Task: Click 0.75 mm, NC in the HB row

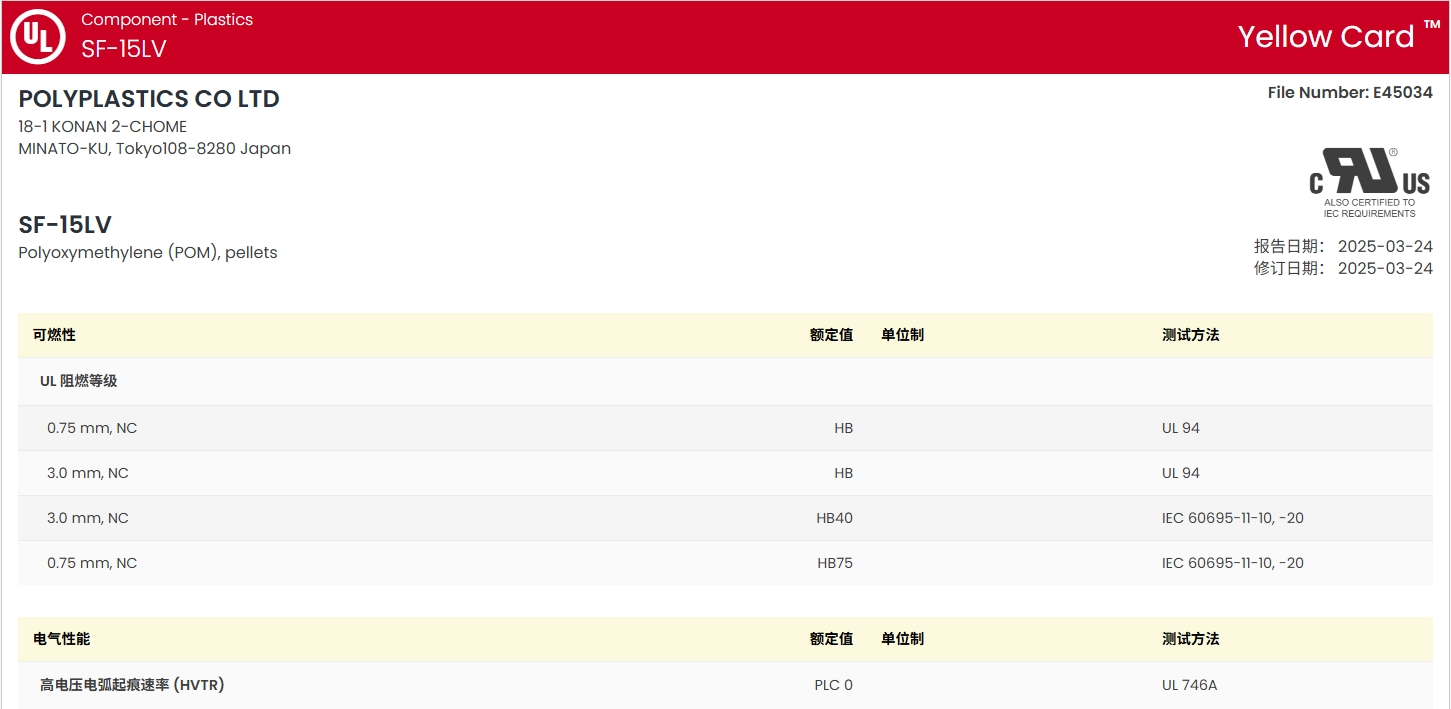Action: [92, 428]
